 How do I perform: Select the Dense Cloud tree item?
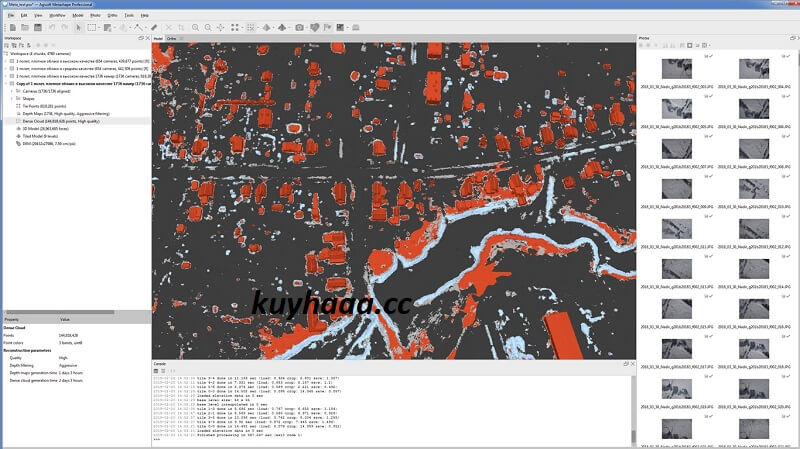(61, 121)
